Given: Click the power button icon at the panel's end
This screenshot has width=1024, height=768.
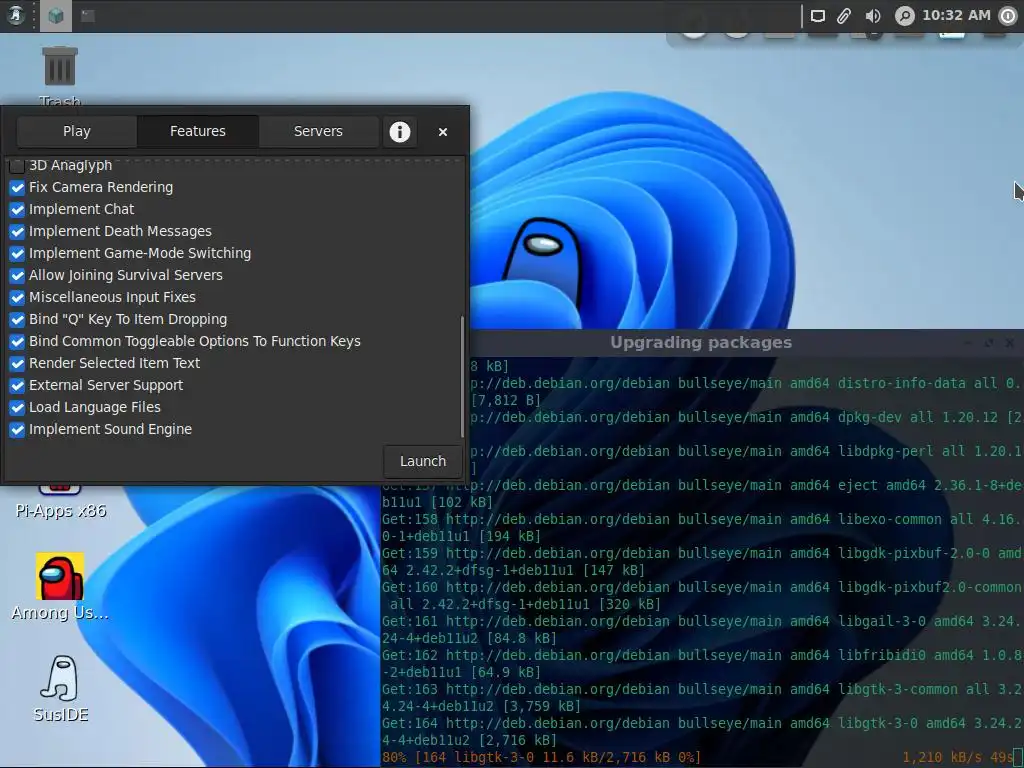Looking at the screenshot, I should coord(1008,16).
